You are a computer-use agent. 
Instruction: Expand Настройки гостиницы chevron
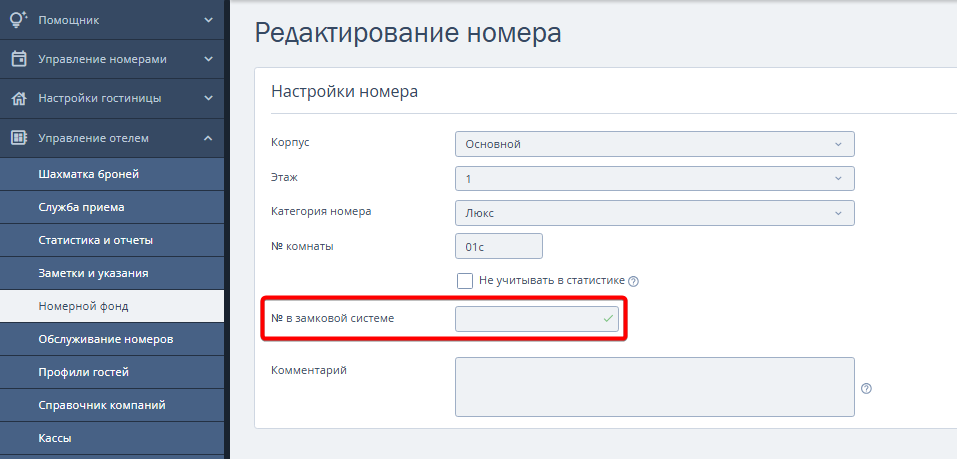point(208,99)
